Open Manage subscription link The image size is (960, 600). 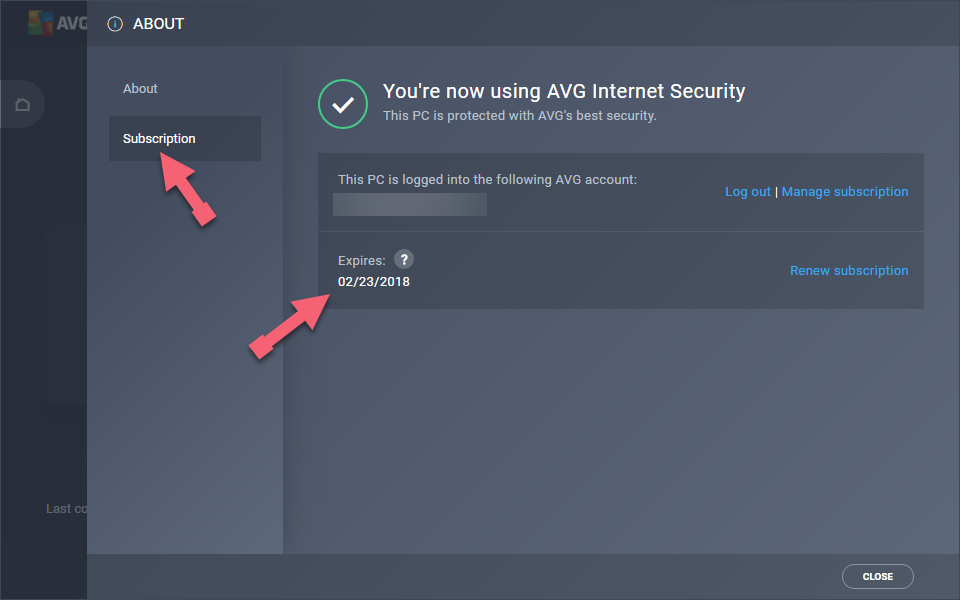(x=844, y=192)
